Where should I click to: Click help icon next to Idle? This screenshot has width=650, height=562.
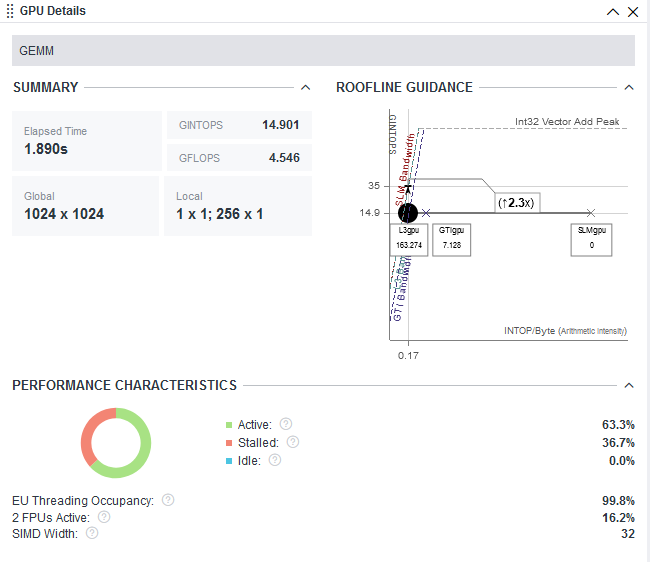(275, 460)
